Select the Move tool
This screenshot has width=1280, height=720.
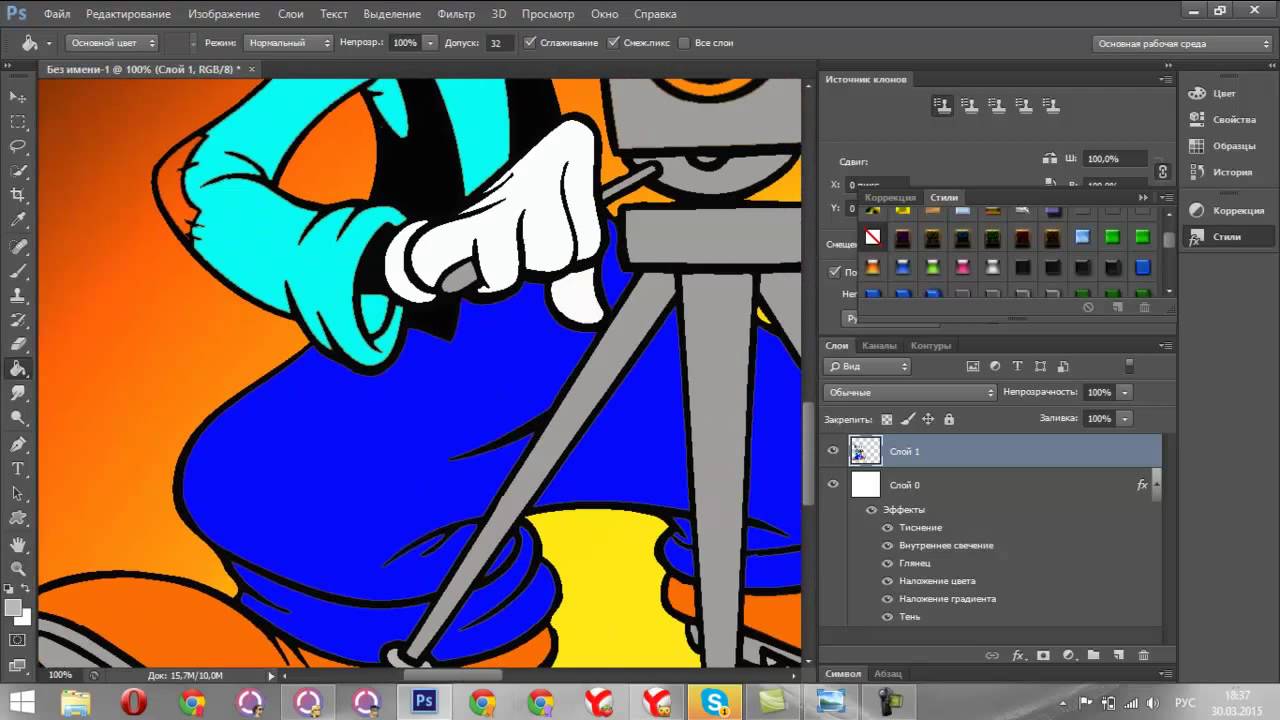[x=18, y=97]
